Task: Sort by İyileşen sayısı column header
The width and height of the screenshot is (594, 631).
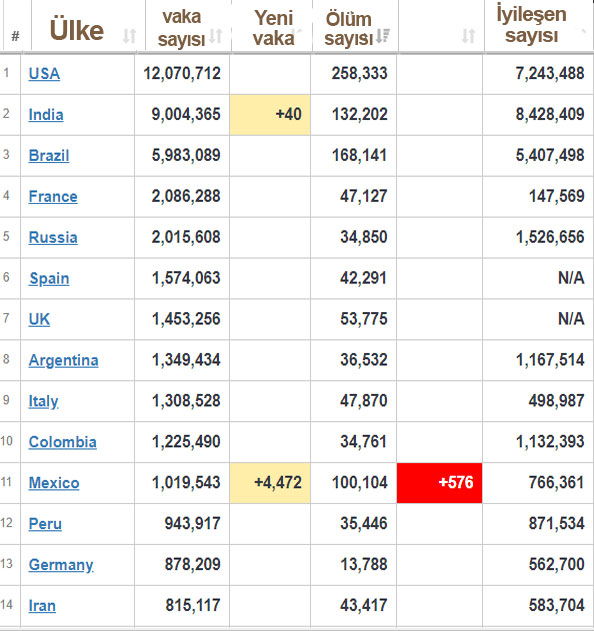Action: click(x=531, y=25)
